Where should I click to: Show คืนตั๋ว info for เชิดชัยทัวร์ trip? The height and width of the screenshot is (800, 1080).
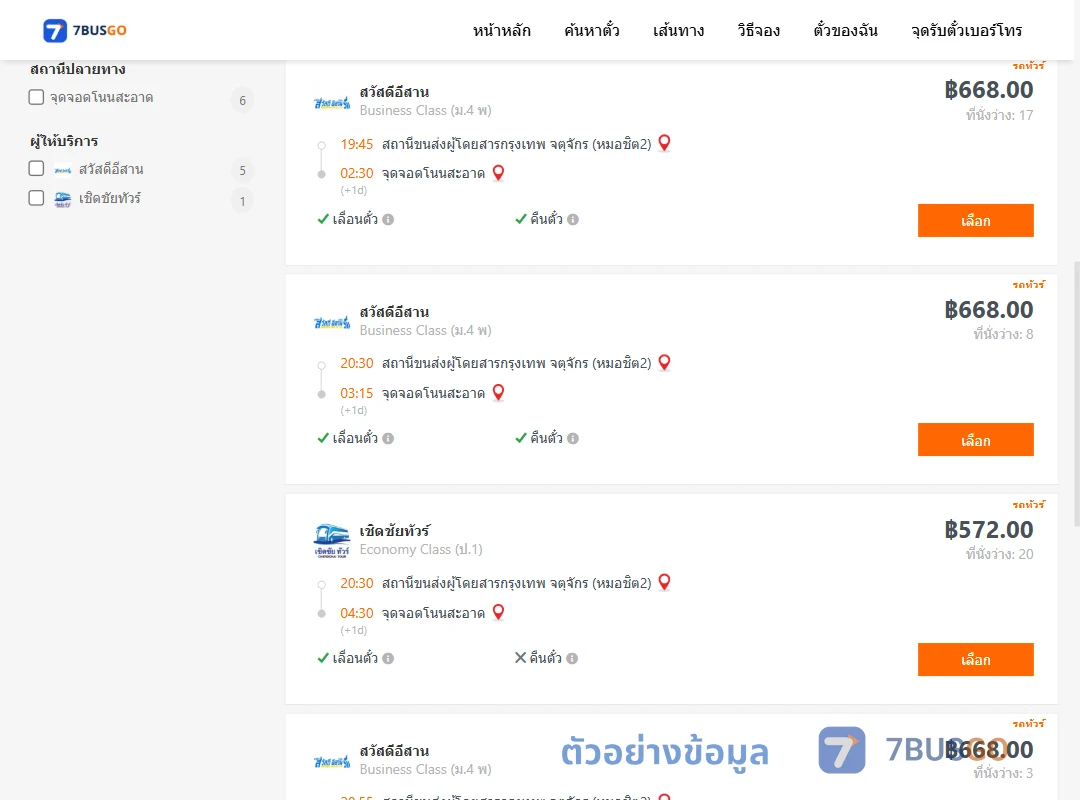[572, 659]
